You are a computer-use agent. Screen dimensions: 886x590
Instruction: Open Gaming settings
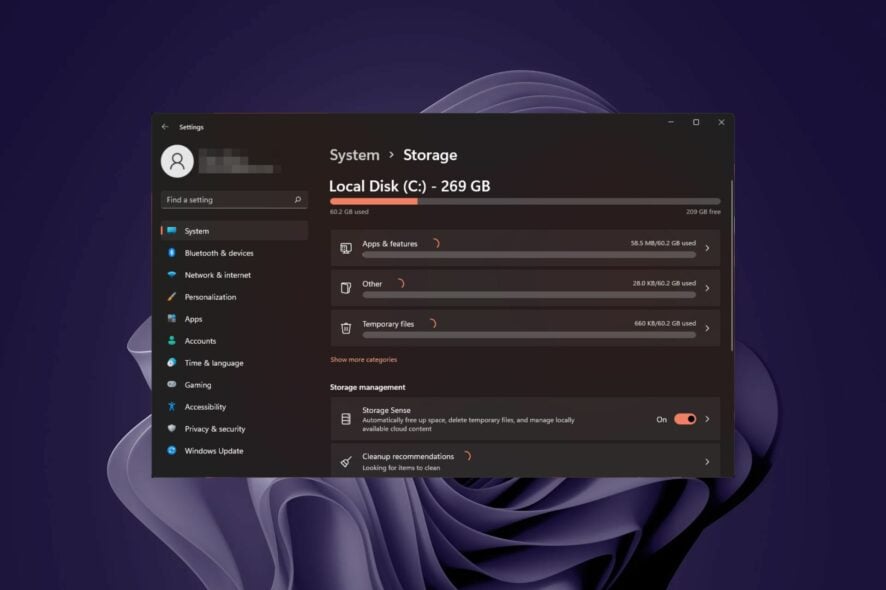tap(234, 385)
